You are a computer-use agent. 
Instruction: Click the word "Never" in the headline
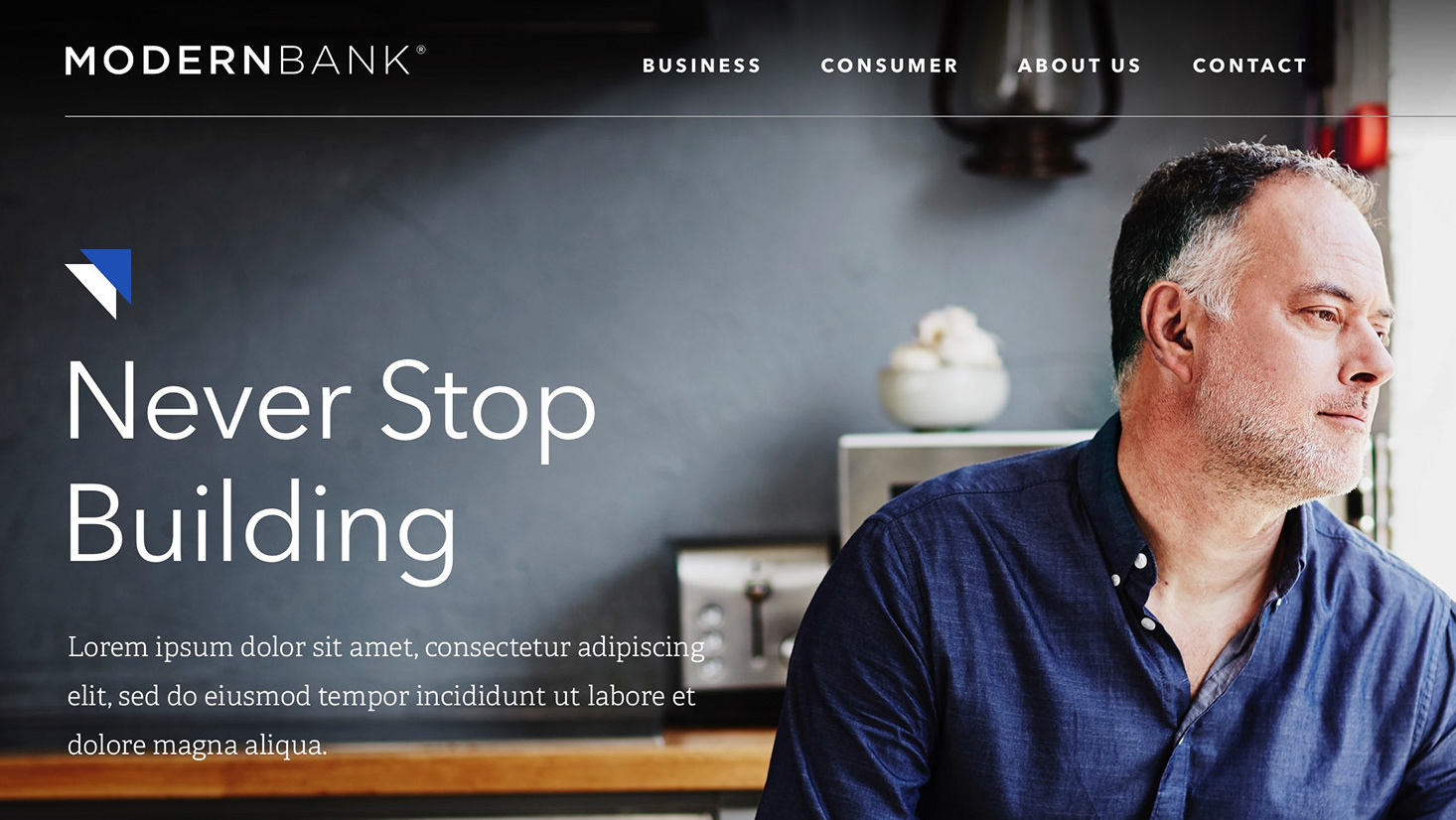point(209,402)
